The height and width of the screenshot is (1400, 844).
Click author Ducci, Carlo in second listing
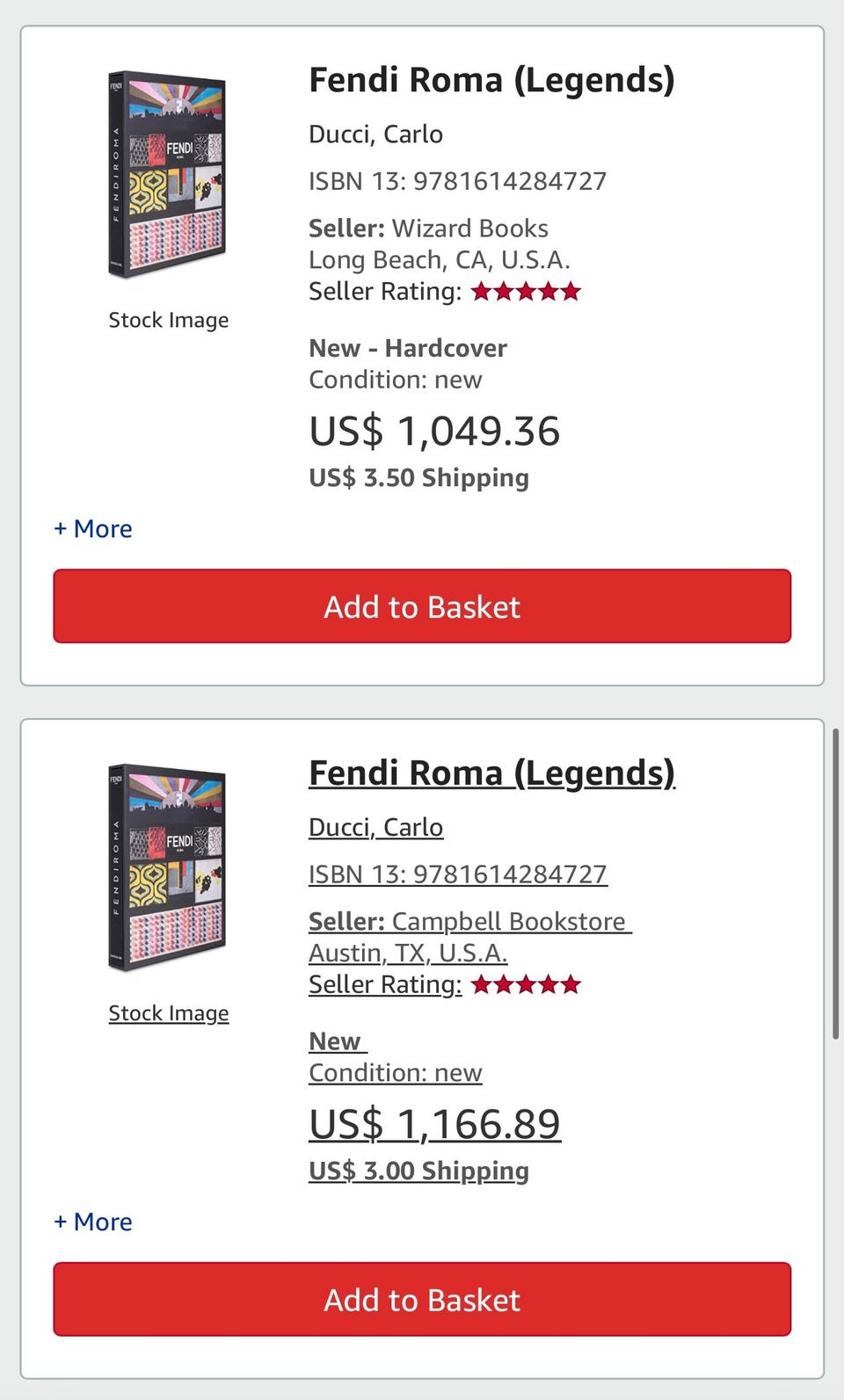tap(375, 828)
